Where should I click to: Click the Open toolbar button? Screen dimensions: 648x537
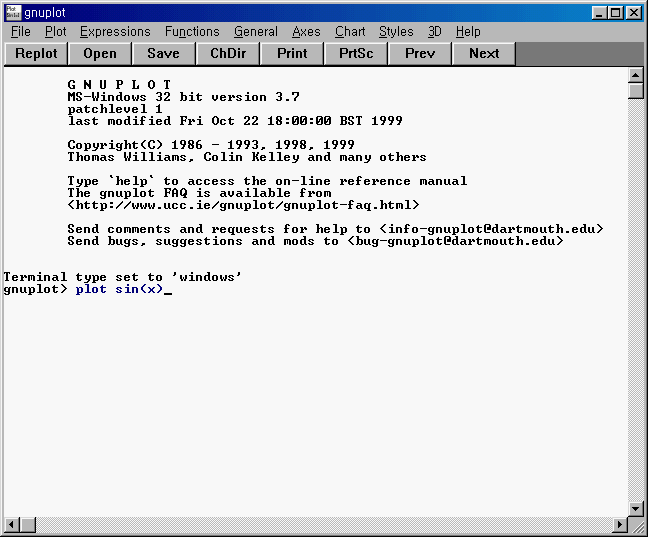point(100,54)
